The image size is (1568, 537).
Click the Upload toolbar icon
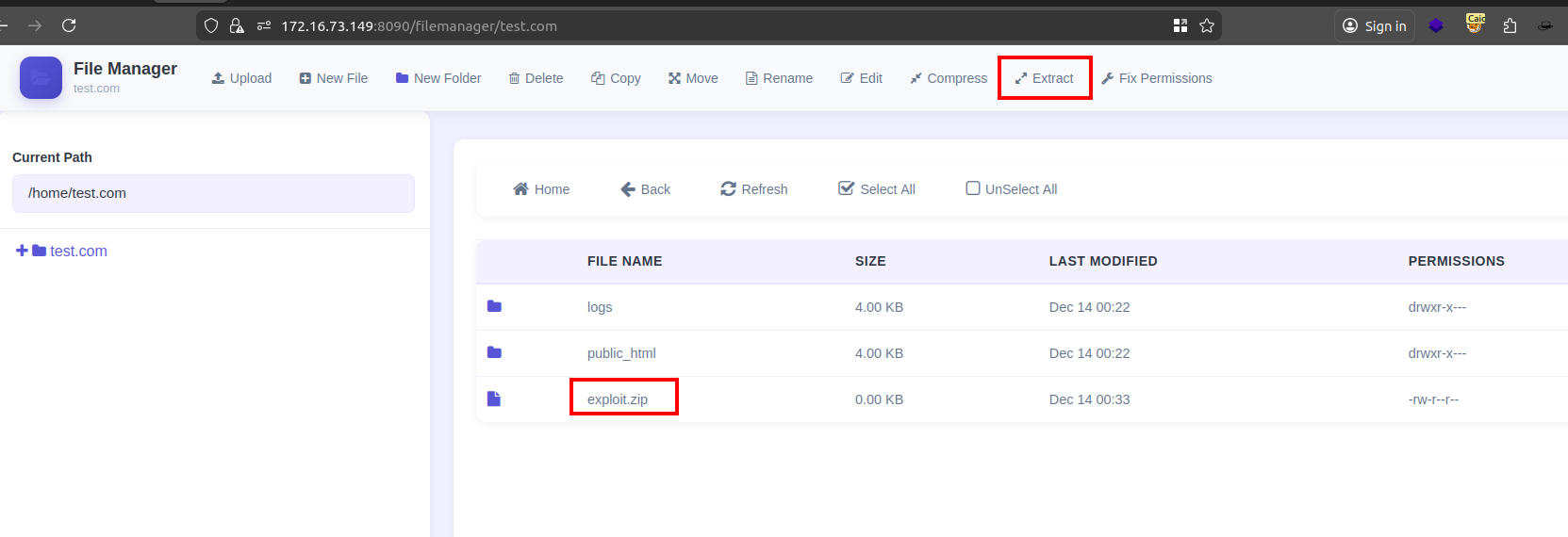(218, 78)
